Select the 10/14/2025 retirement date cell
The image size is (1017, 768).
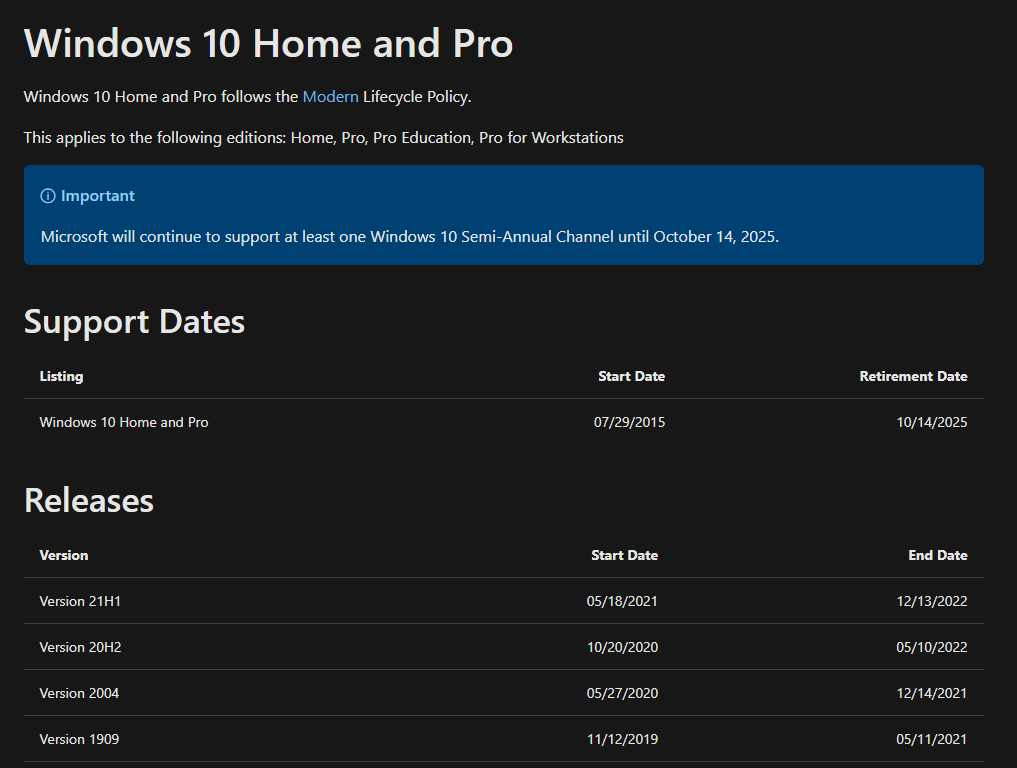click(x=931, y=422)
